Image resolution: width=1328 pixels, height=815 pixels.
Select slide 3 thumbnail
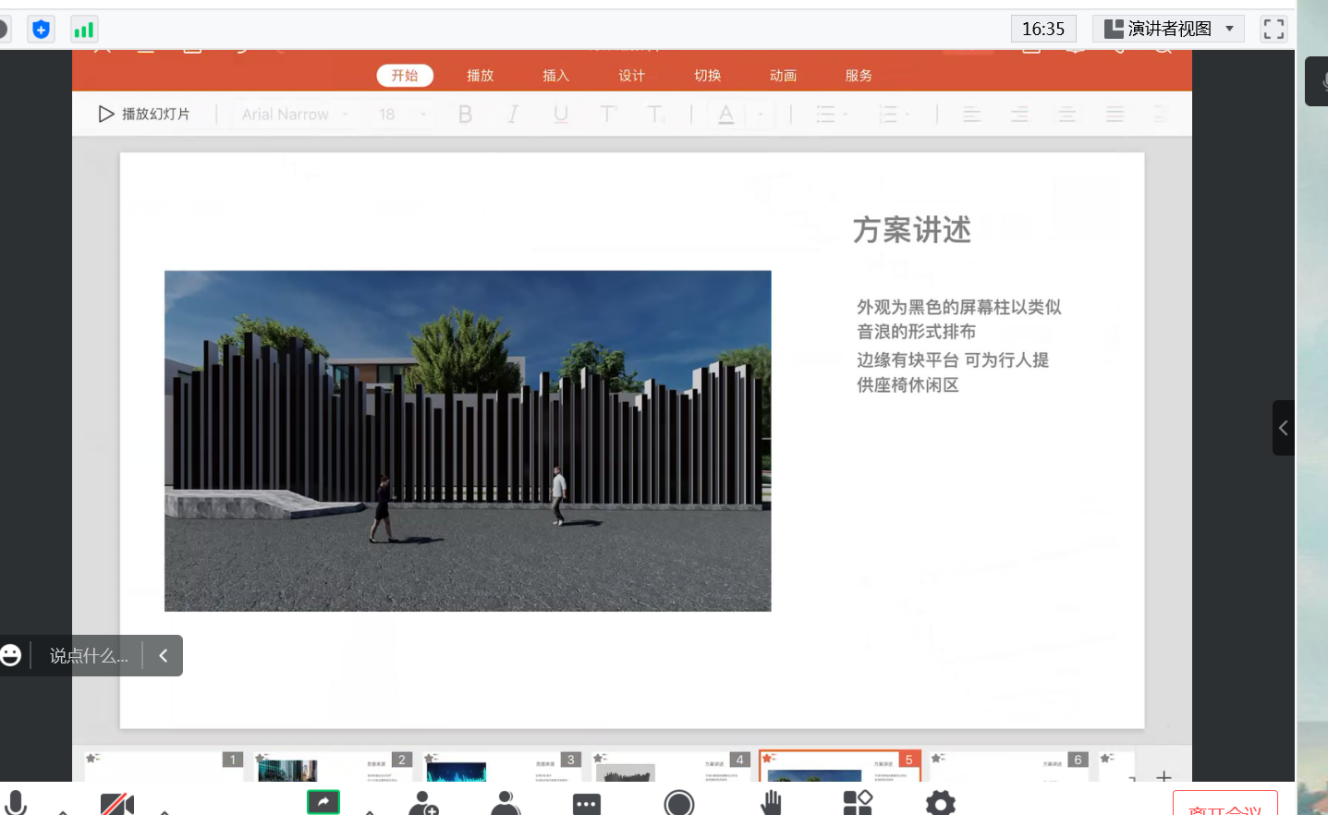pos(502,767)
